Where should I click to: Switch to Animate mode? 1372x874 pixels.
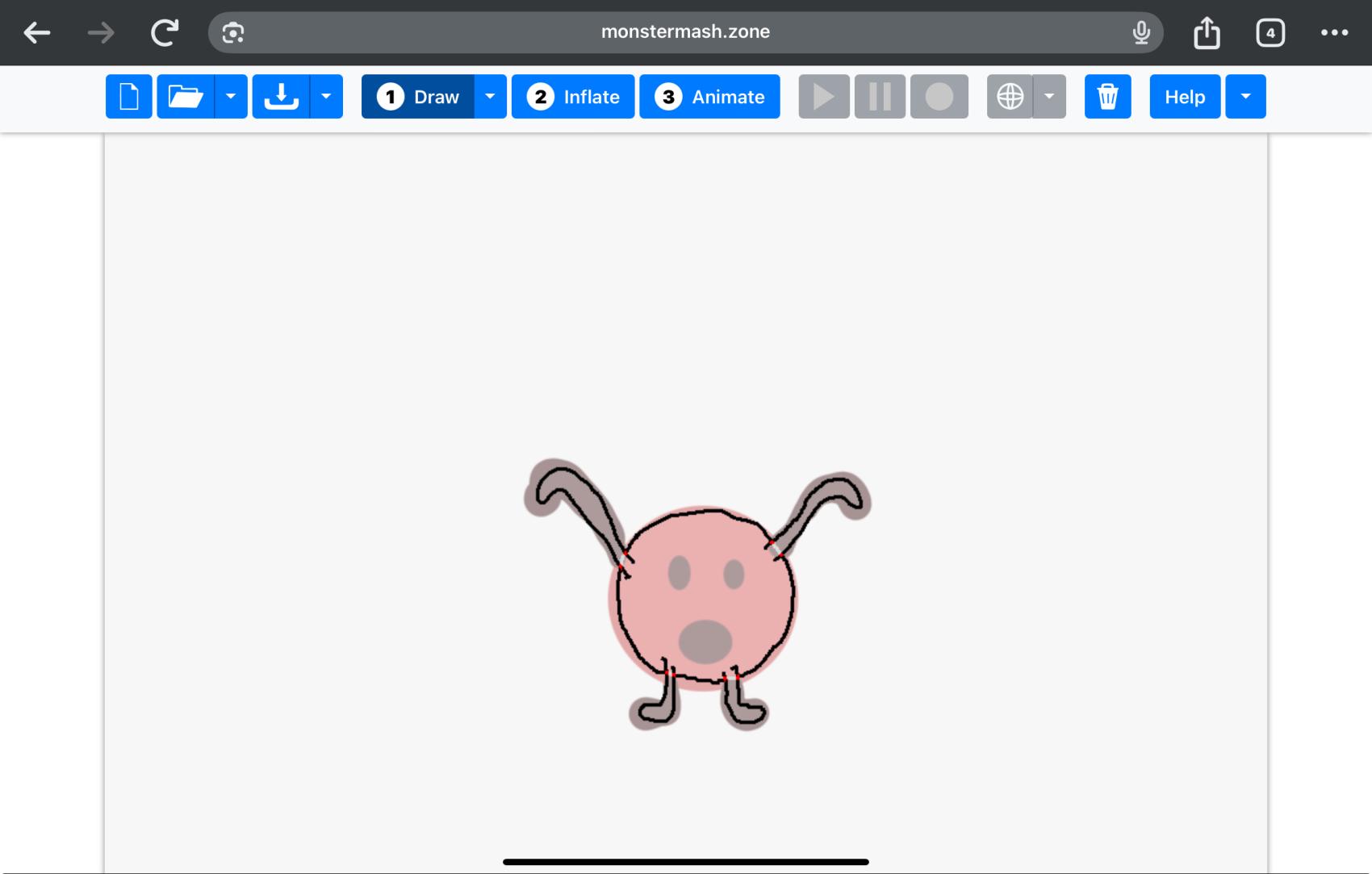pos(710,96)
